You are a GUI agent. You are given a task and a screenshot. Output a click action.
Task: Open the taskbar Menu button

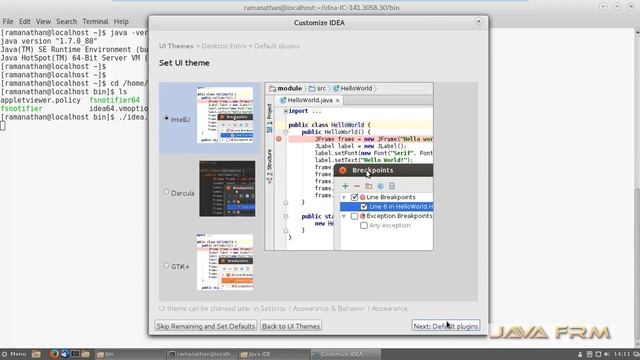13,354
